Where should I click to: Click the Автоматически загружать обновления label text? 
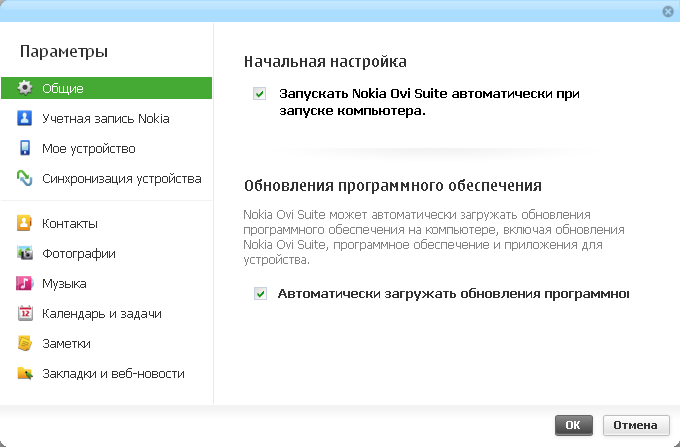coord(453,294)
